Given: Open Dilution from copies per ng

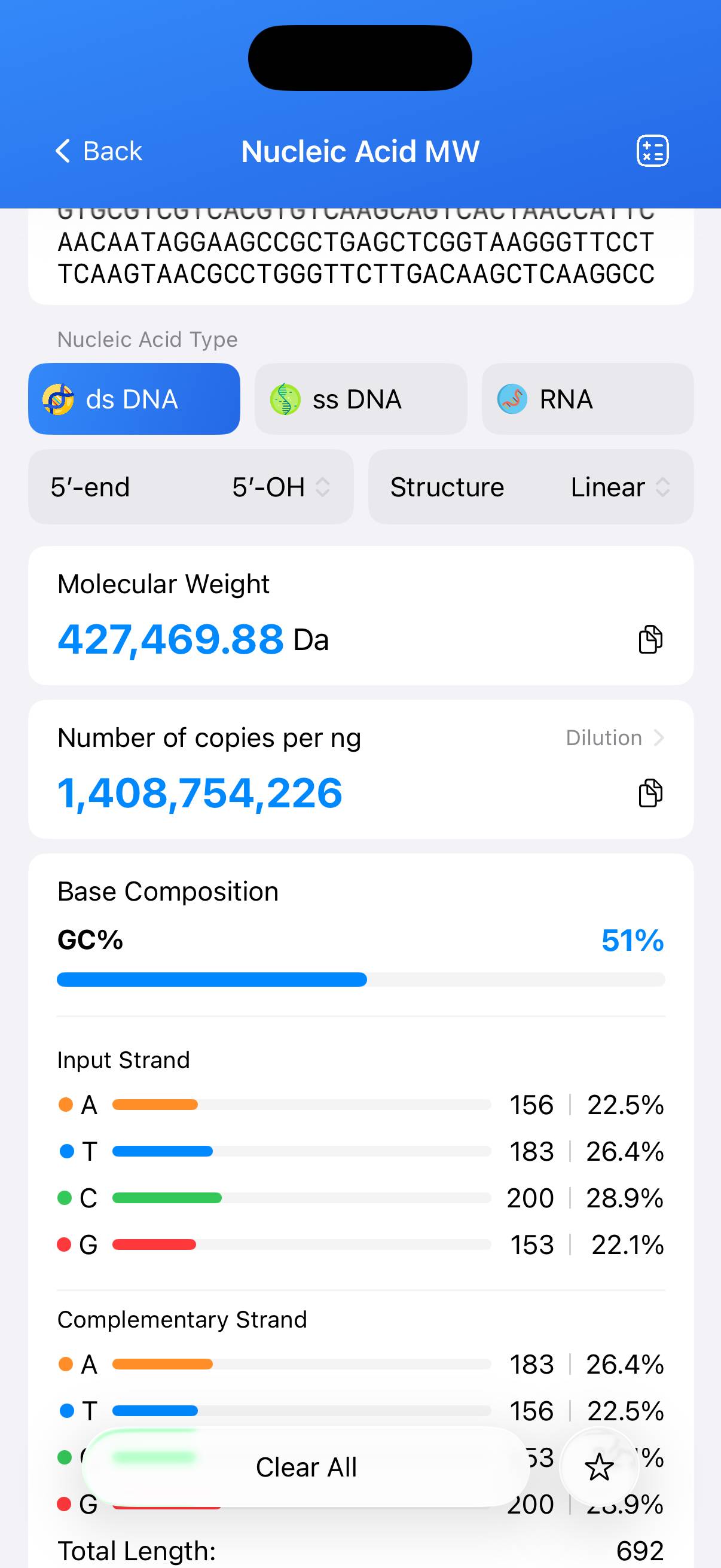Looking at the screenshot, I should click(614, 738).
